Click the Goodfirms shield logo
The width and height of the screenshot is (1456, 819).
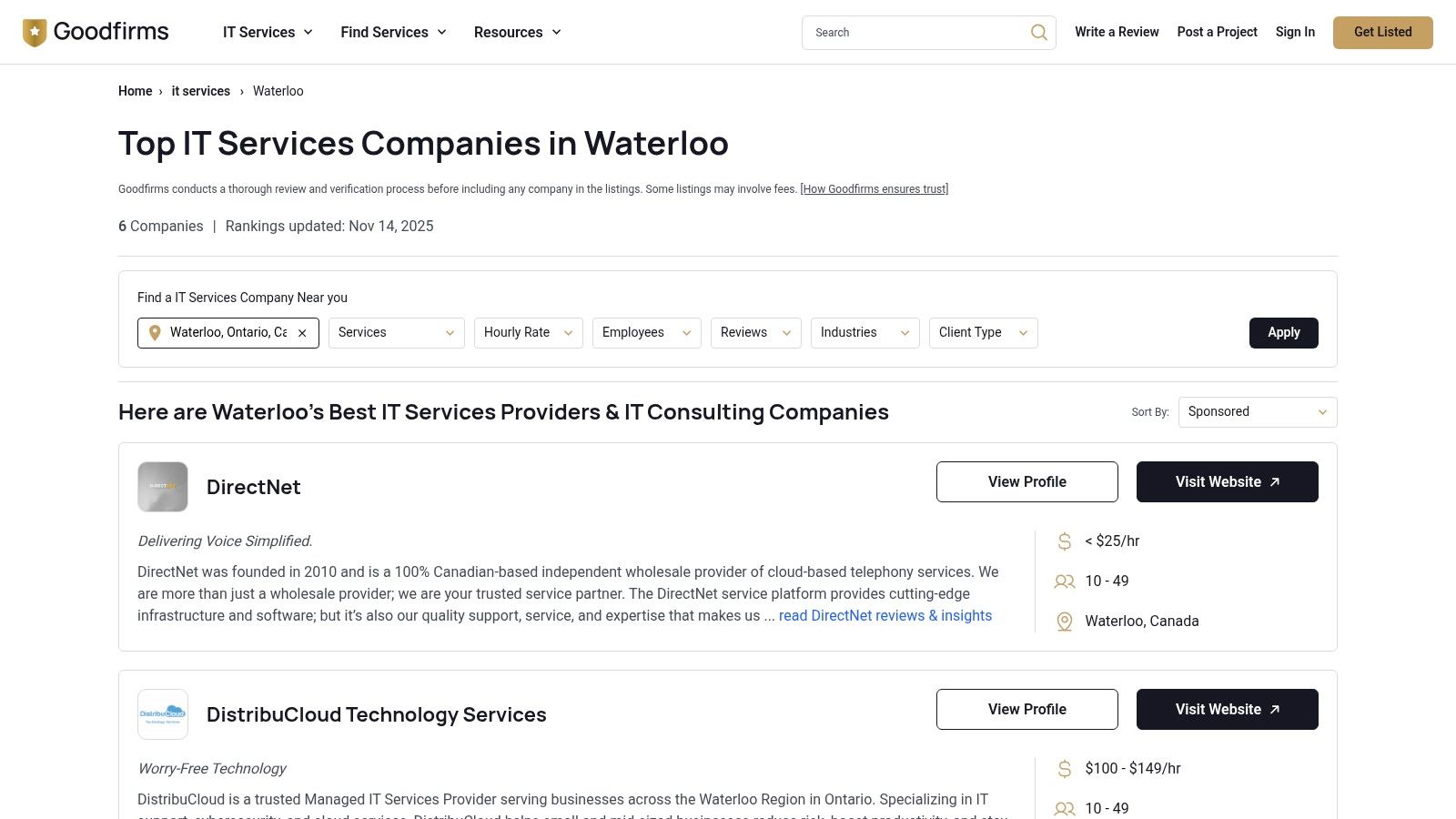[34, 32]
